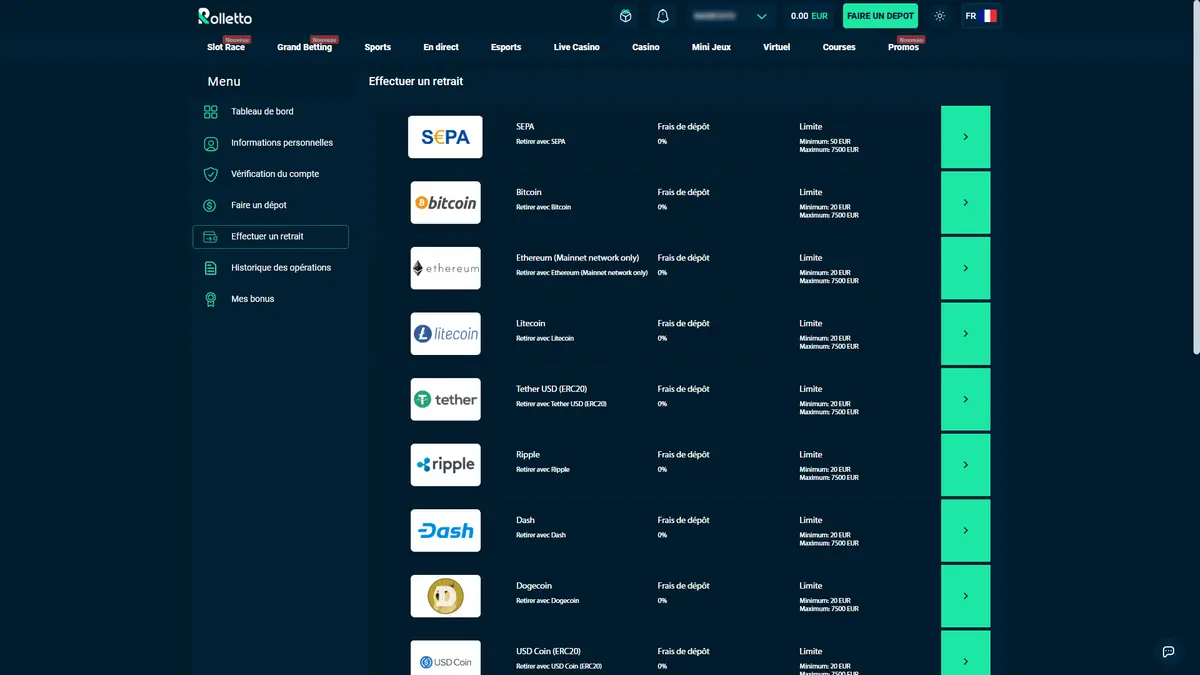This screenshot has width=1200, height=675.
Task: Open Ethereum withdrawal green arrow
Action: coord(965,268)
